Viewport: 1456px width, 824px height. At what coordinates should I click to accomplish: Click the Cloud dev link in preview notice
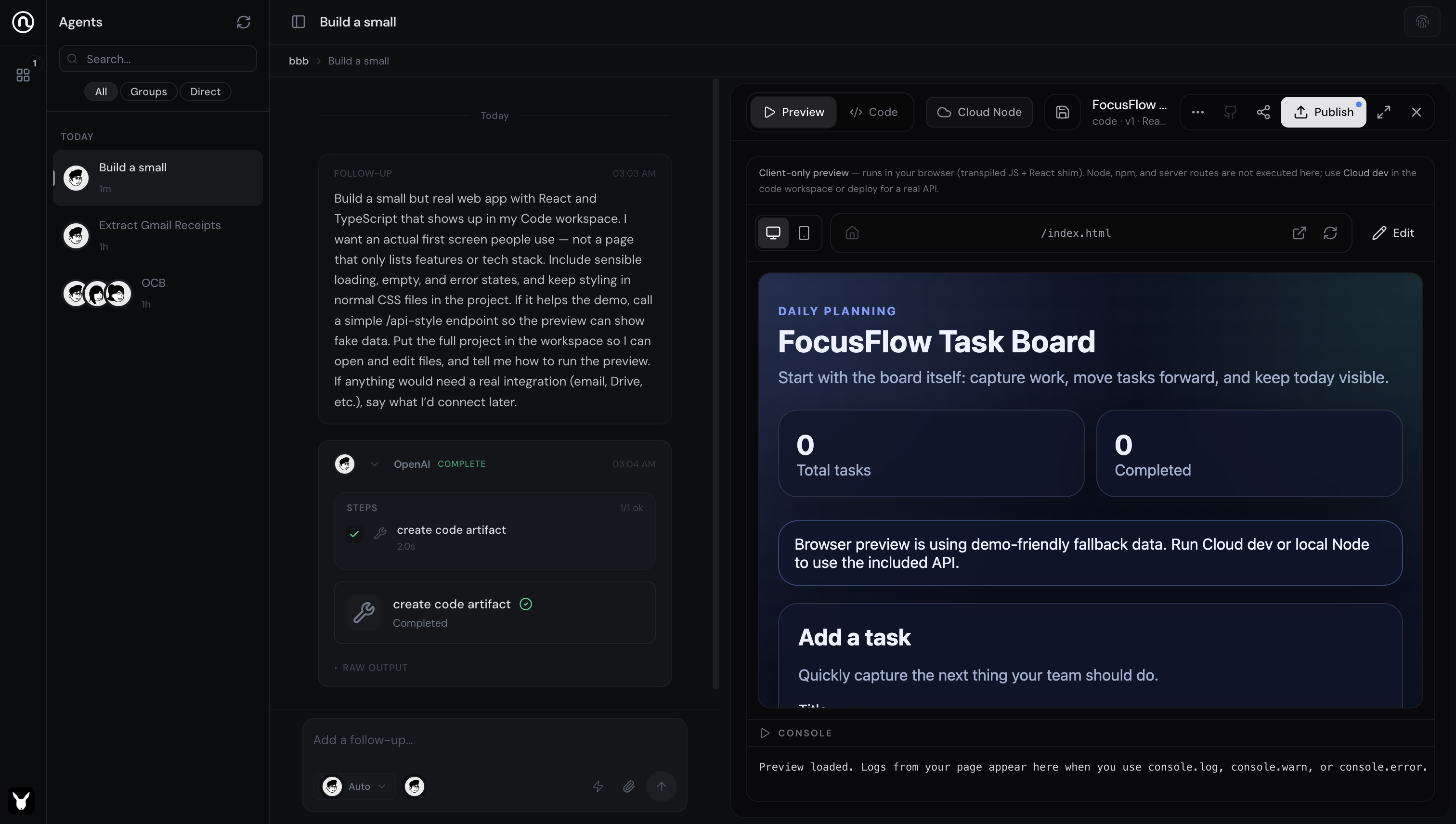1365,173
